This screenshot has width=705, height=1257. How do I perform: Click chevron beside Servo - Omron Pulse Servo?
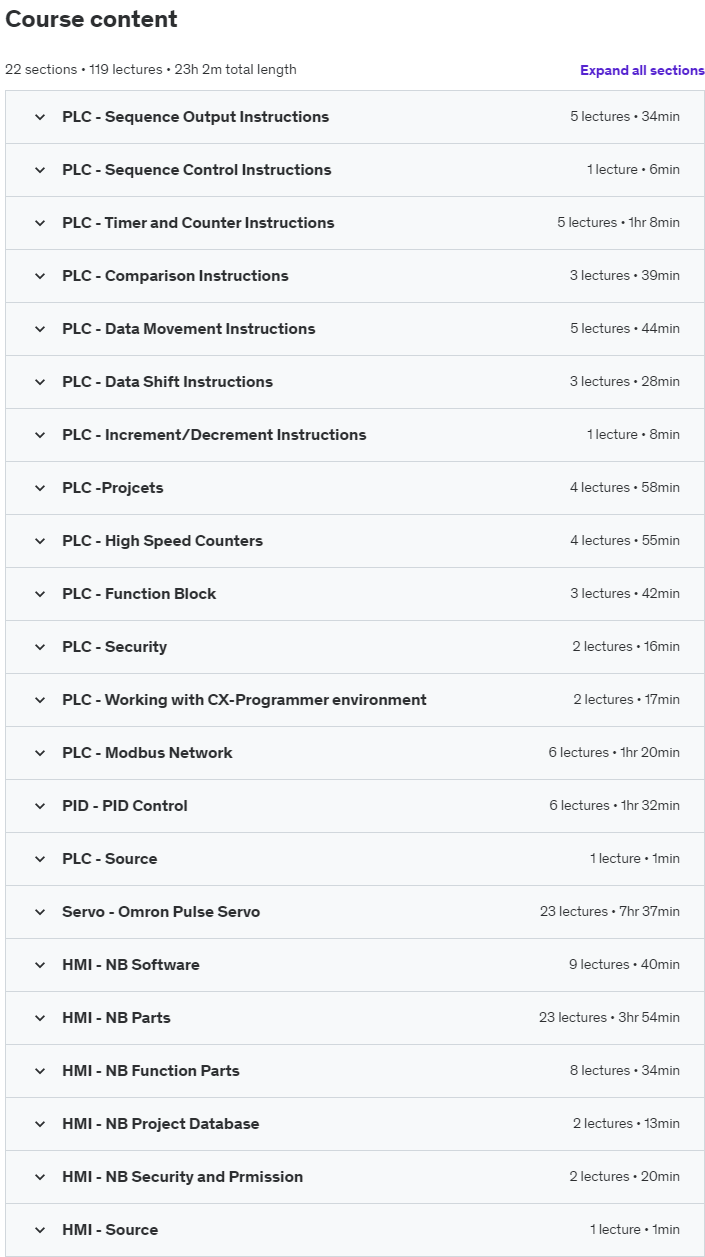pos(40,912)
